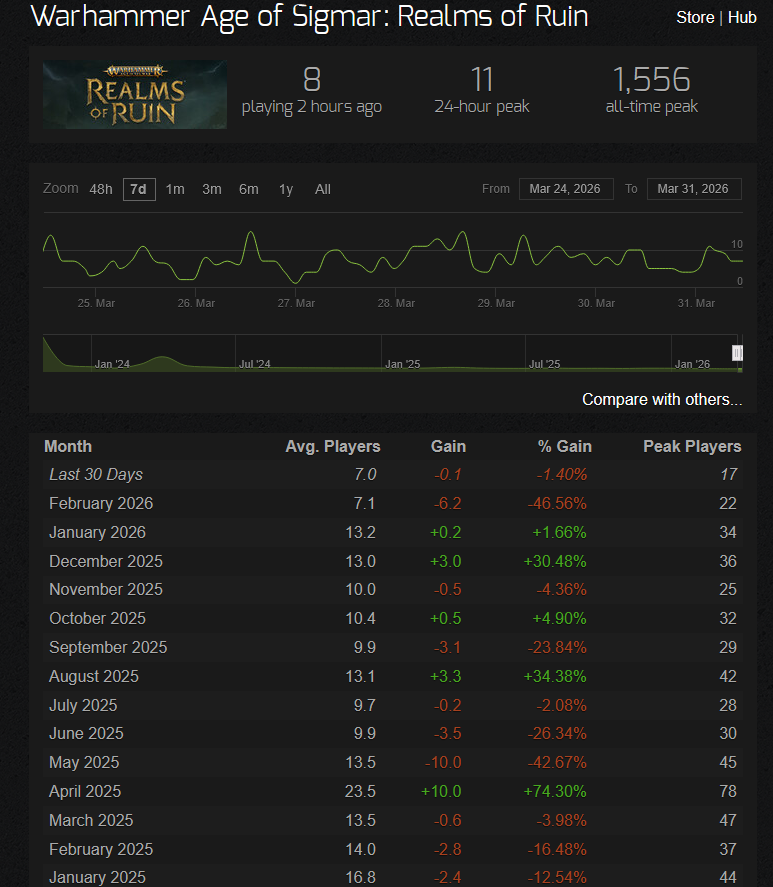Image resolution: width=773 pixels, height=887 pixels.
Task: Click the February 2026 row label
Action: point(101,503)
